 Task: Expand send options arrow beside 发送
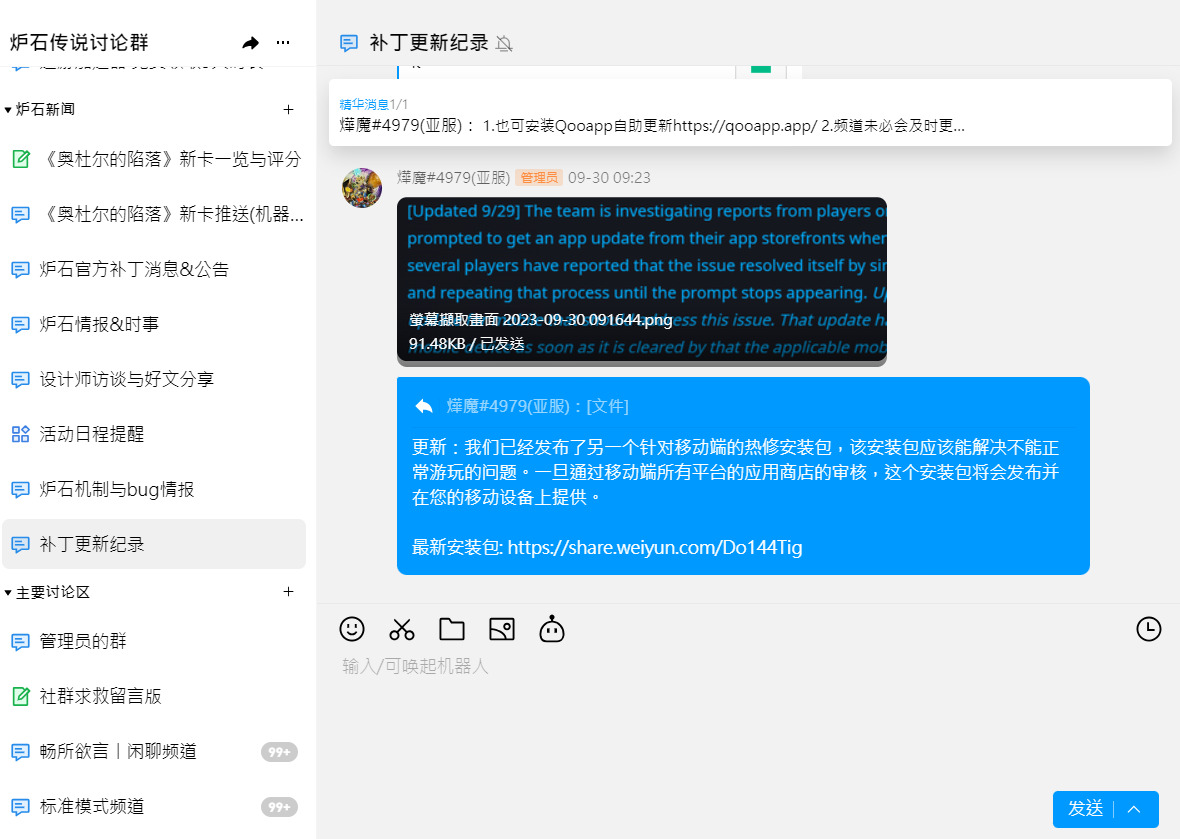pyautogui.click(x=1135, y=810)
